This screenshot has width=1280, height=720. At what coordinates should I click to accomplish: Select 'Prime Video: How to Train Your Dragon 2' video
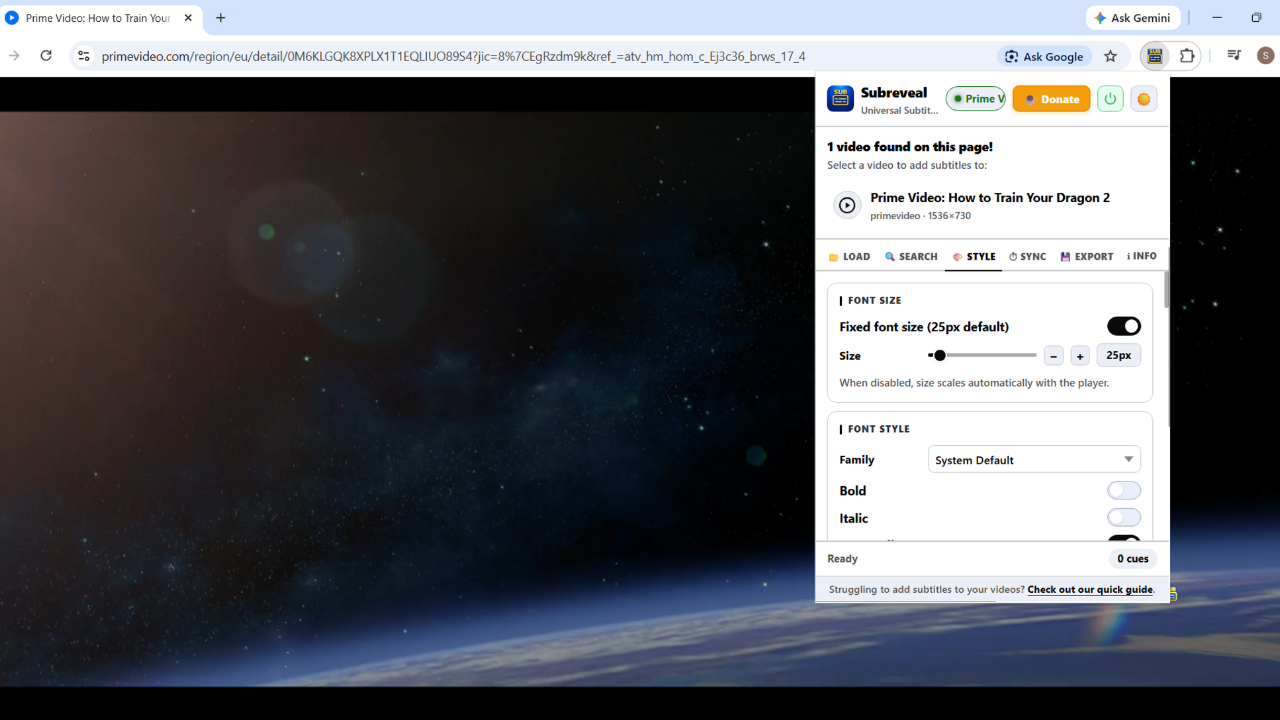pyautogui.click(x=992, y=205)
